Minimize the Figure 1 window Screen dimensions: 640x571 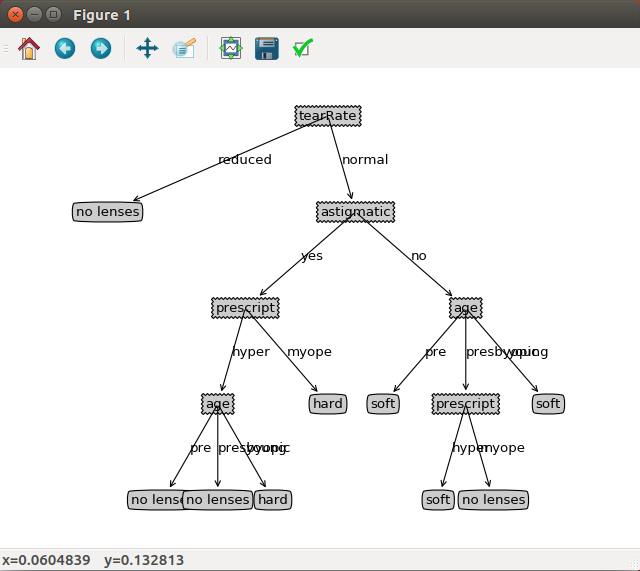(34, 15)
